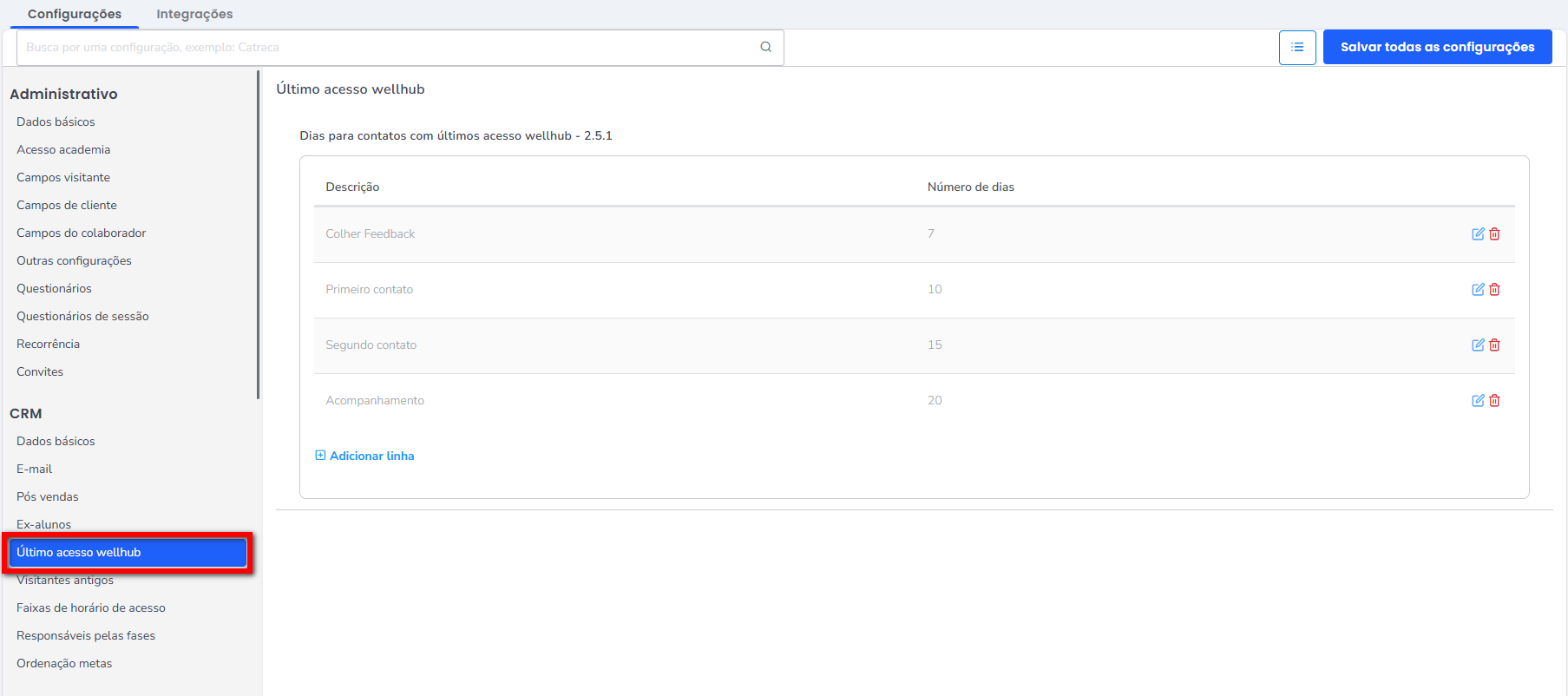Viewport: 1568px width, 696px height.
Task: Open Ordenação metas settings
Action: (64, 663)
